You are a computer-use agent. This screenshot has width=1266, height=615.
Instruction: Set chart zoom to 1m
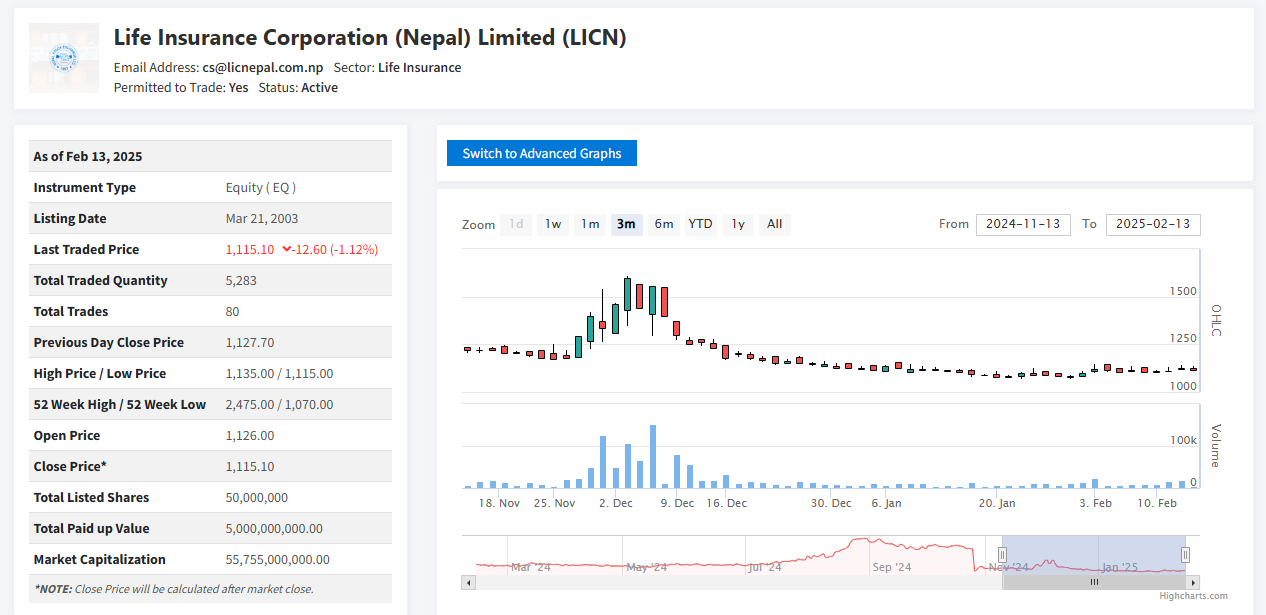point(590,224)
